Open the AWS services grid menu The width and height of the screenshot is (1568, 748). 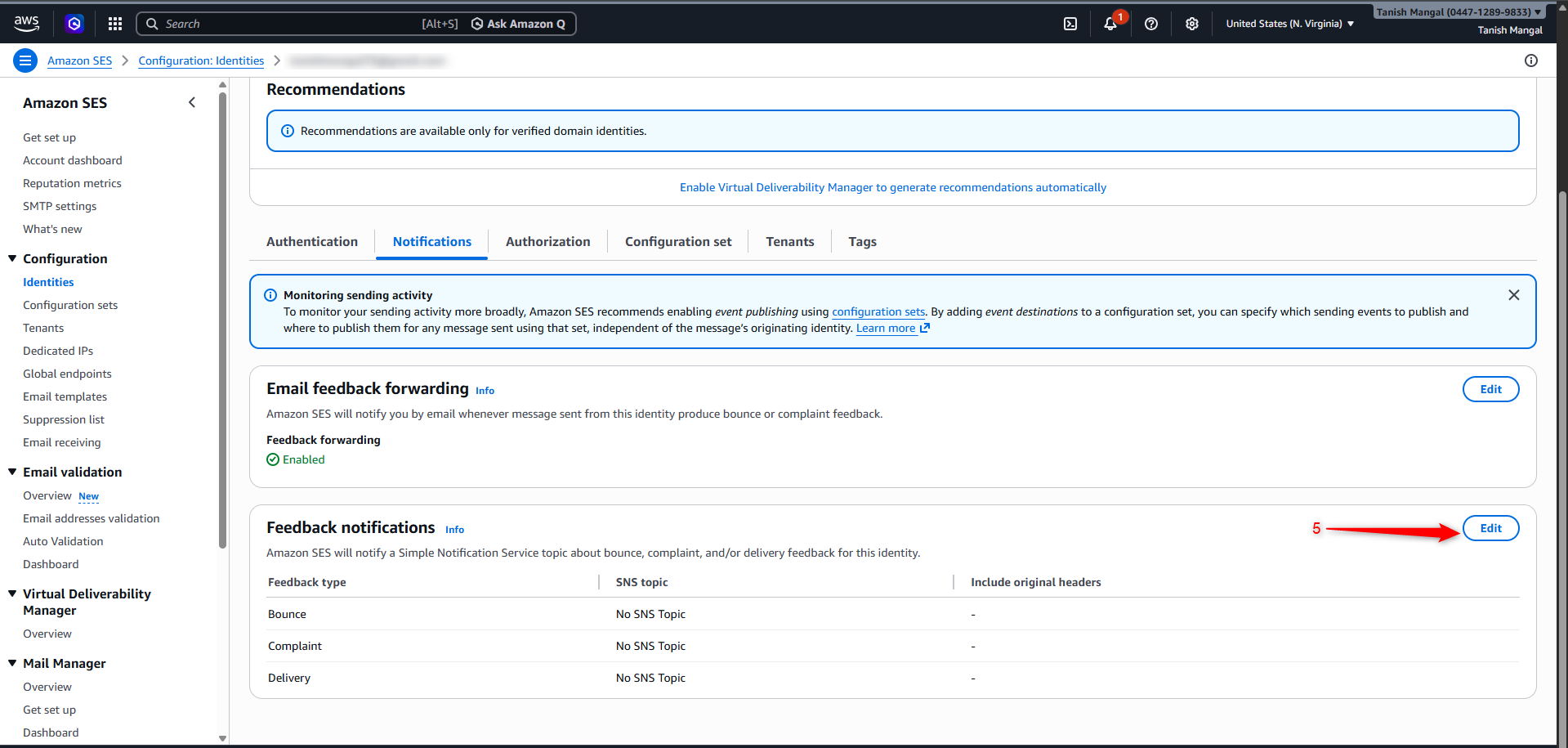[115, 24]
